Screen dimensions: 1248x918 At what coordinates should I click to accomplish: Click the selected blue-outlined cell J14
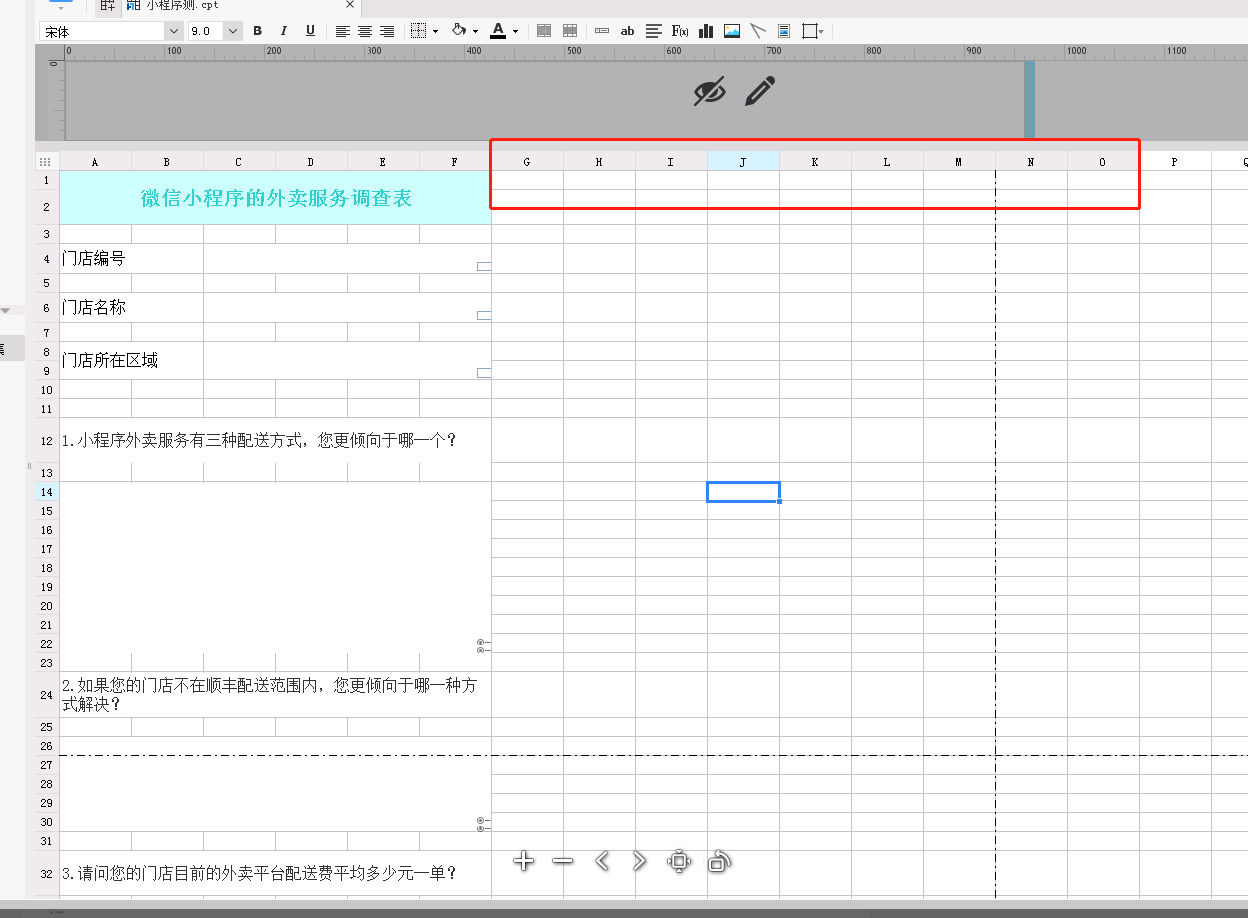click(x=743, y=492)
